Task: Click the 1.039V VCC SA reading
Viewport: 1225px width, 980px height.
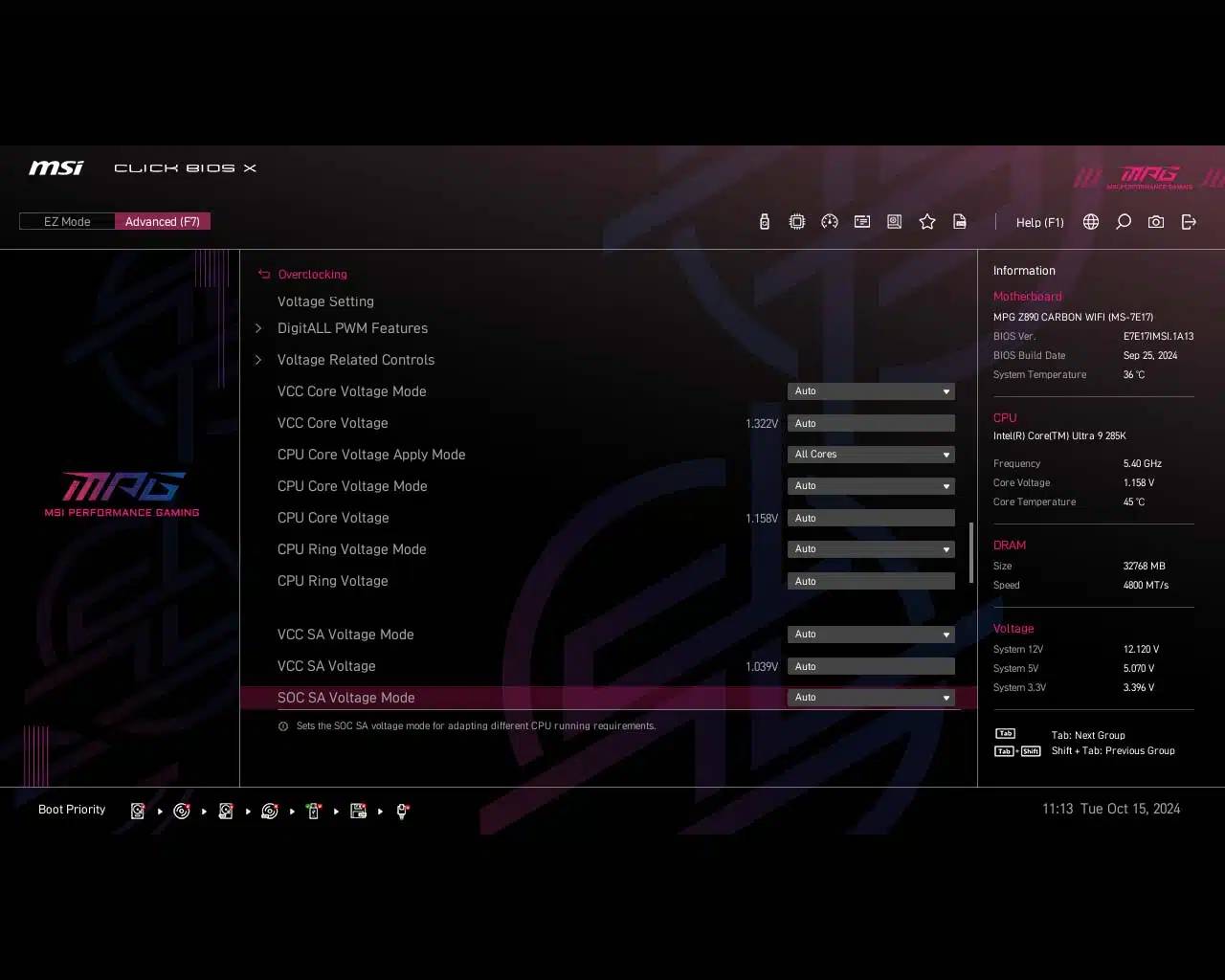Action: [x=762, y=666]
